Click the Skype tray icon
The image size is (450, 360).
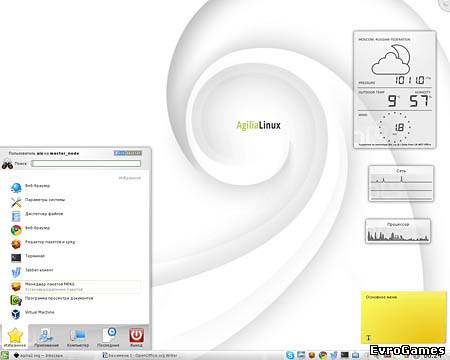(x=290, y=355)
